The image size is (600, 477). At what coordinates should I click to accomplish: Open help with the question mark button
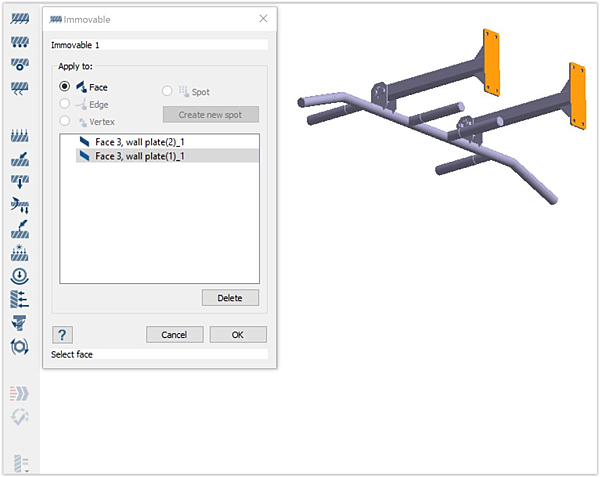click(62, 335)
